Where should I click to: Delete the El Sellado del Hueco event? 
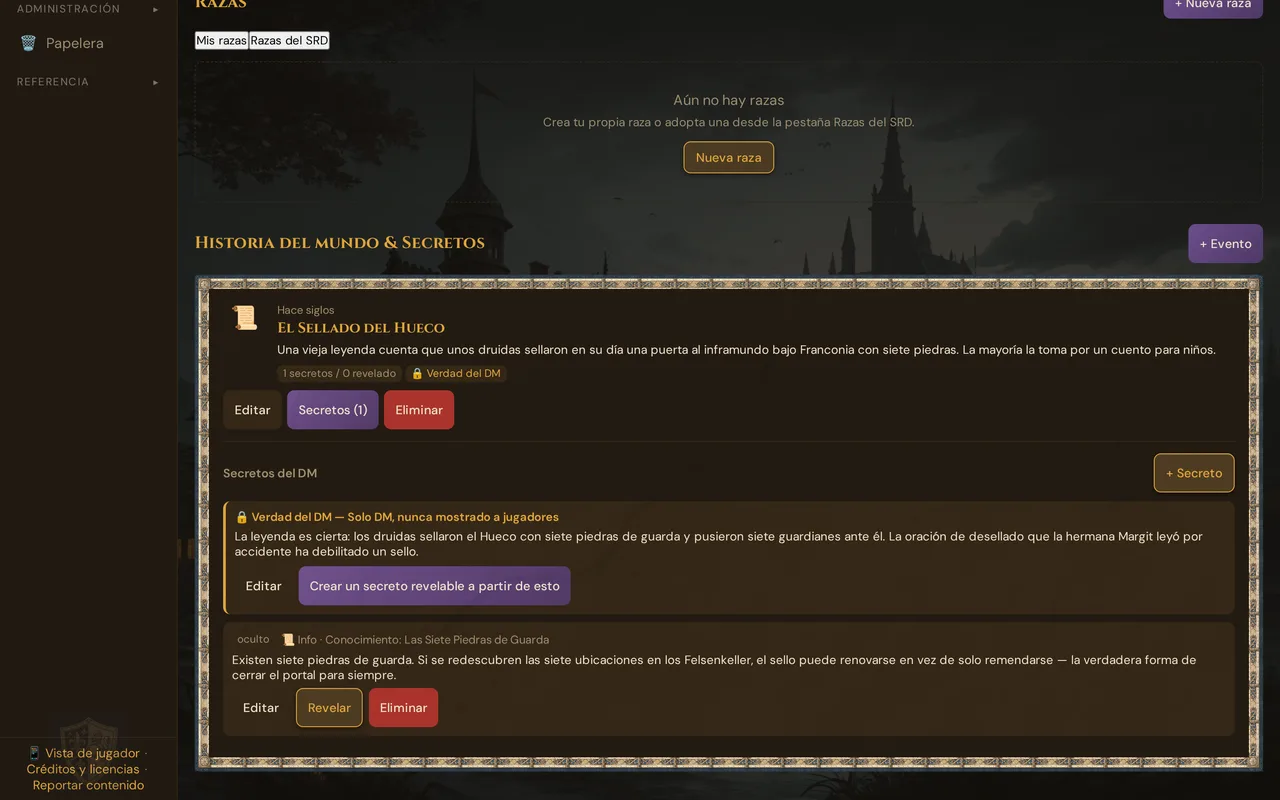[x=419, y=410]
